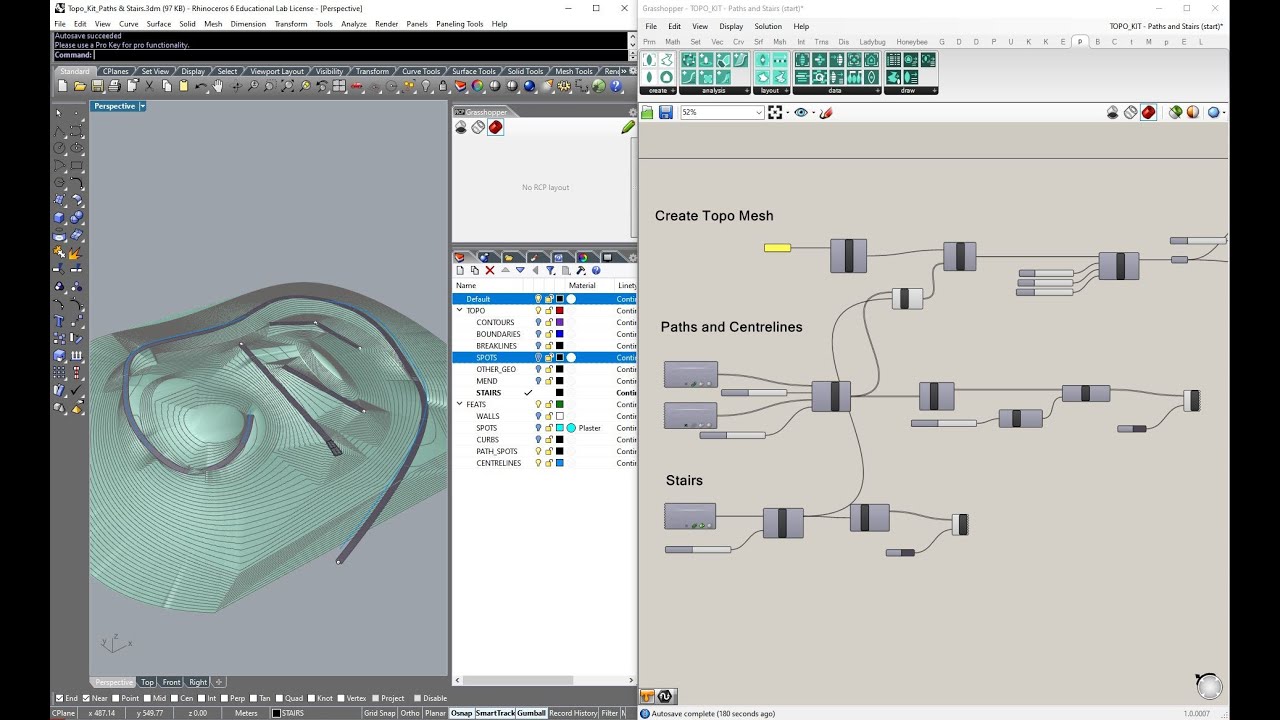Click the layer filter funnel icon
Image resolution: width=1280 pixels, height=720 pixels.
click(x=550, y=270)
